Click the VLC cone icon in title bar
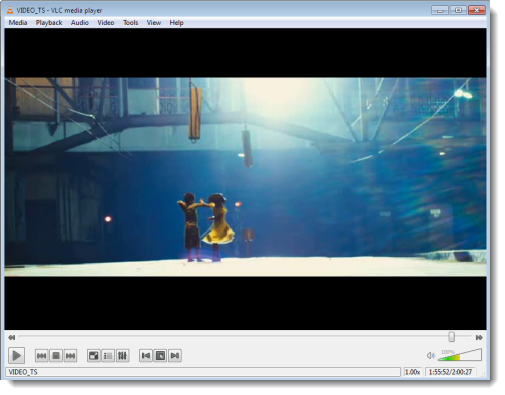The height and width of the screenshot is (395, 505). tap(10, 10)
